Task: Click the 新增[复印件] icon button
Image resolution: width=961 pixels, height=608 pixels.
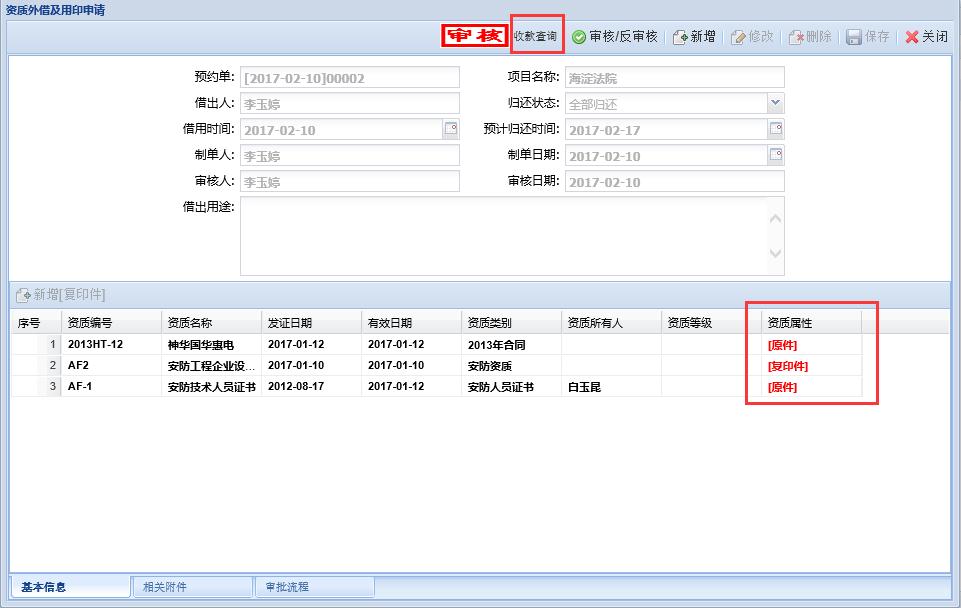Action: click(22, 295)
